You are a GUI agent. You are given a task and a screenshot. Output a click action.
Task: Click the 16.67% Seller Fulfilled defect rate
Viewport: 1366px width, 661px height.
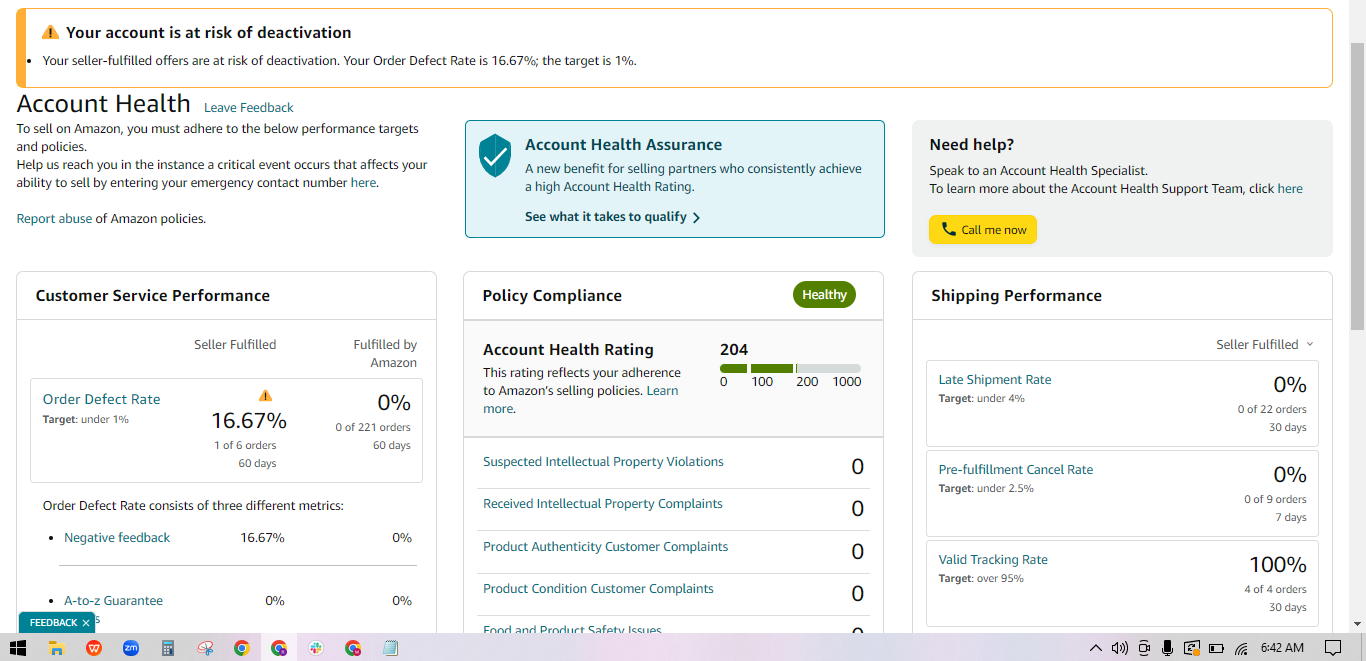click(x=249, y=420)
